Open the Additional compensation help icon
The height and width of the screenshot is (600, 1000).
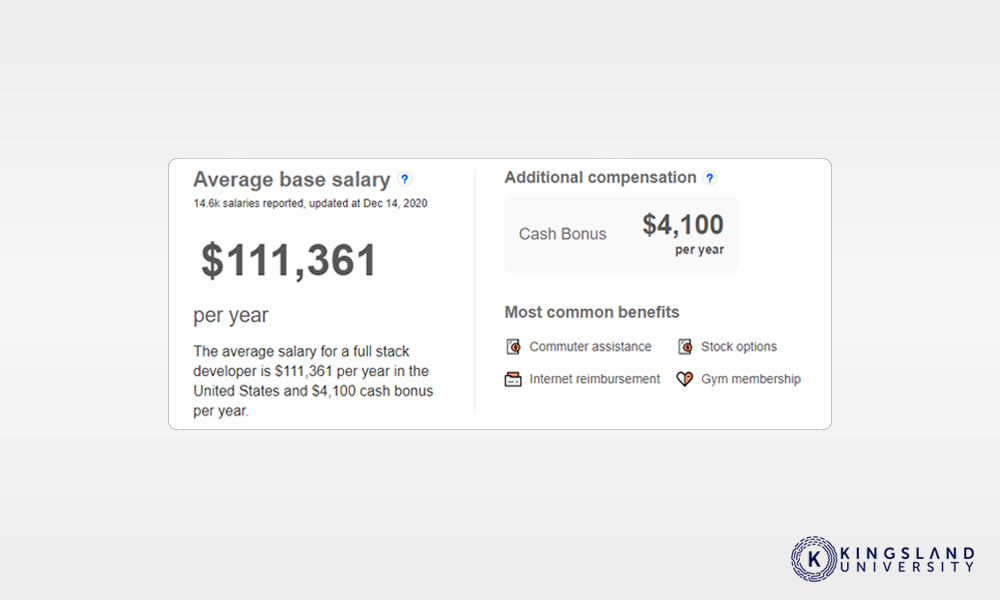click(709, 178)
